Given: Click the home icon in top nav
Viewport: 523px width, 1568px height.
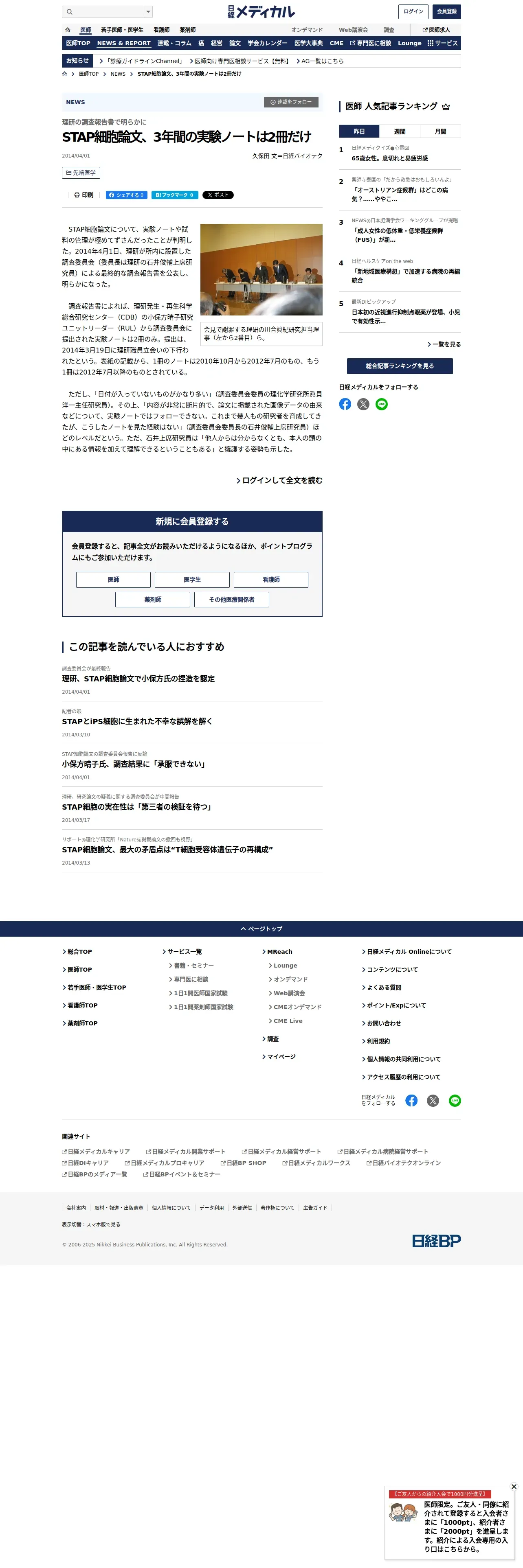Looking at the screenshot, I should coord(68,30).
